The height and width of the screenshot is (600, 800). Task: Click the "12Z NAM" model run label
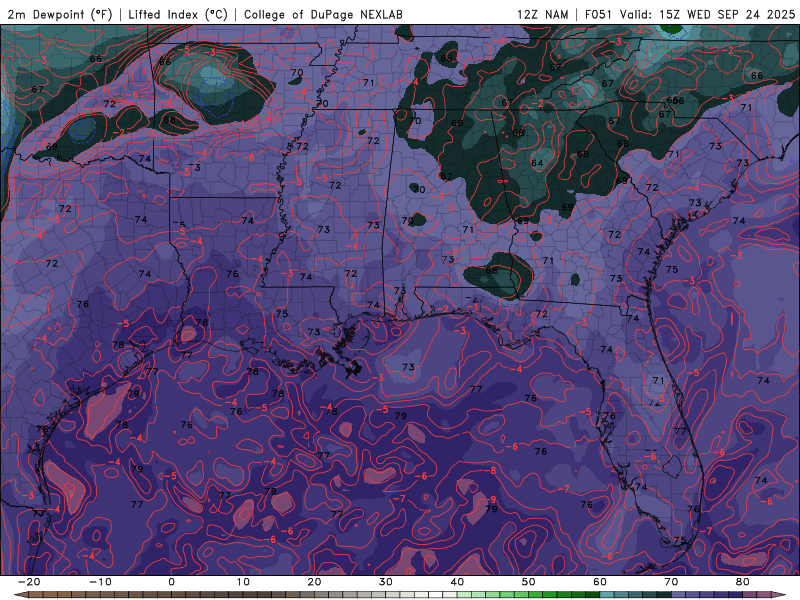pos(542,14)
